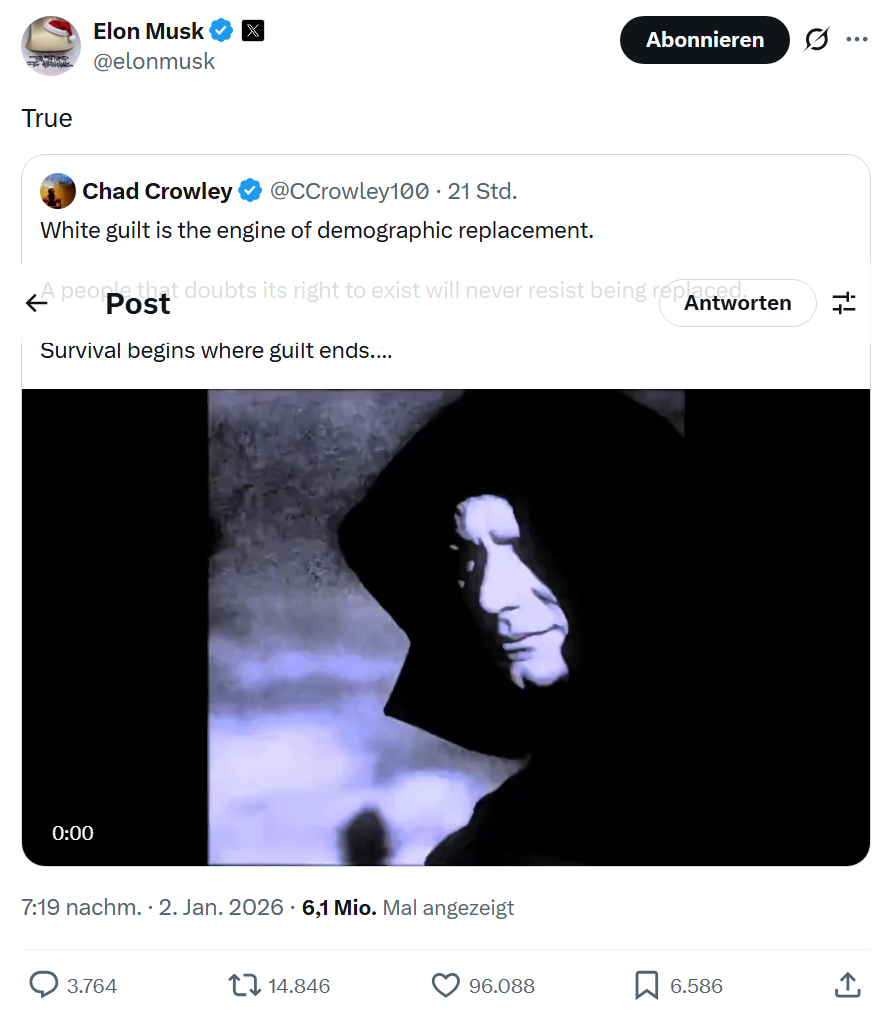
Task: Click the blue verified badge beside Elon Musk
Action: coord(222,31)
